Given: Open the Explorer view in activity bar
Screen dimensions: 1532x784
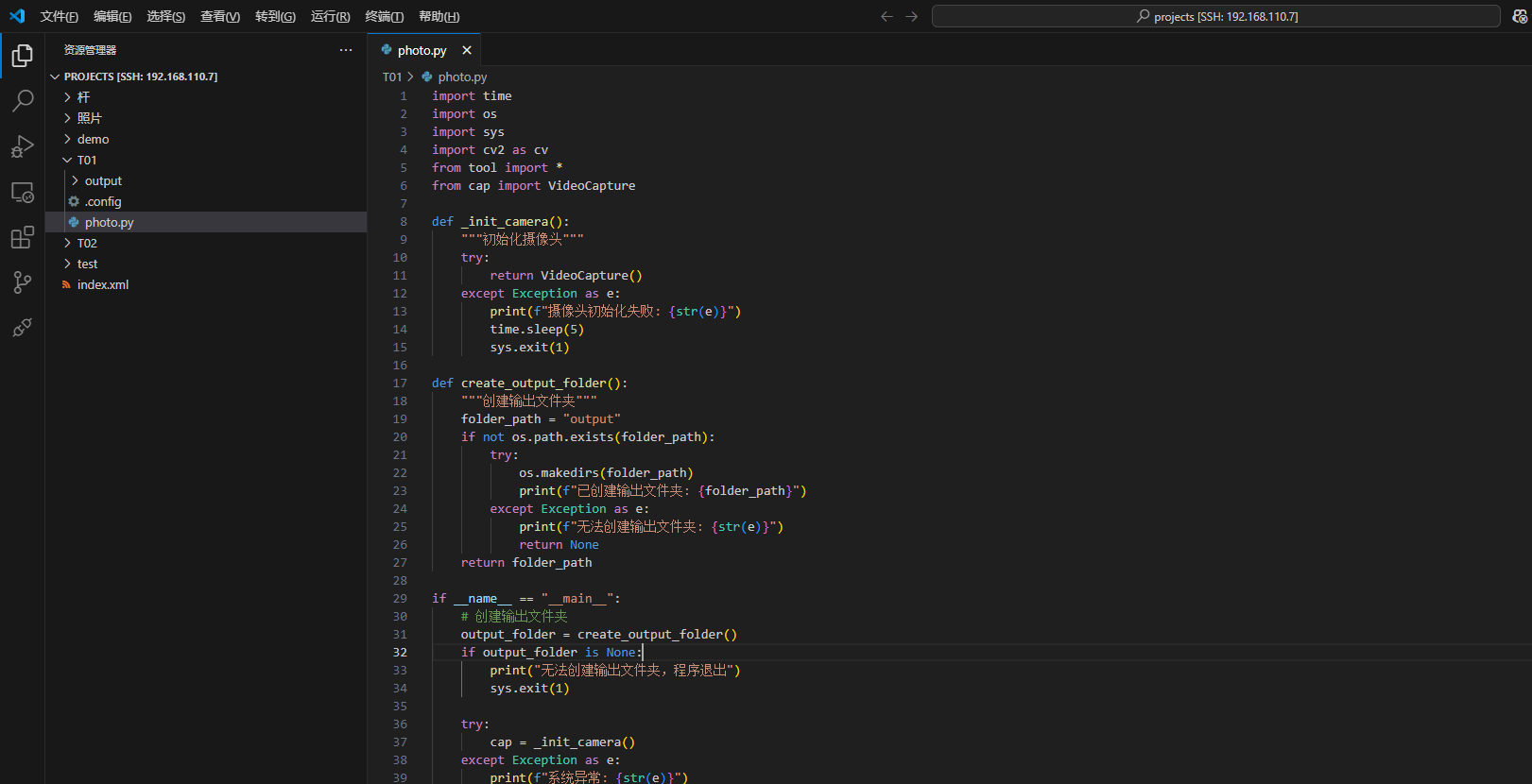Looking at the screenshot, I should [x=23, y=56].
